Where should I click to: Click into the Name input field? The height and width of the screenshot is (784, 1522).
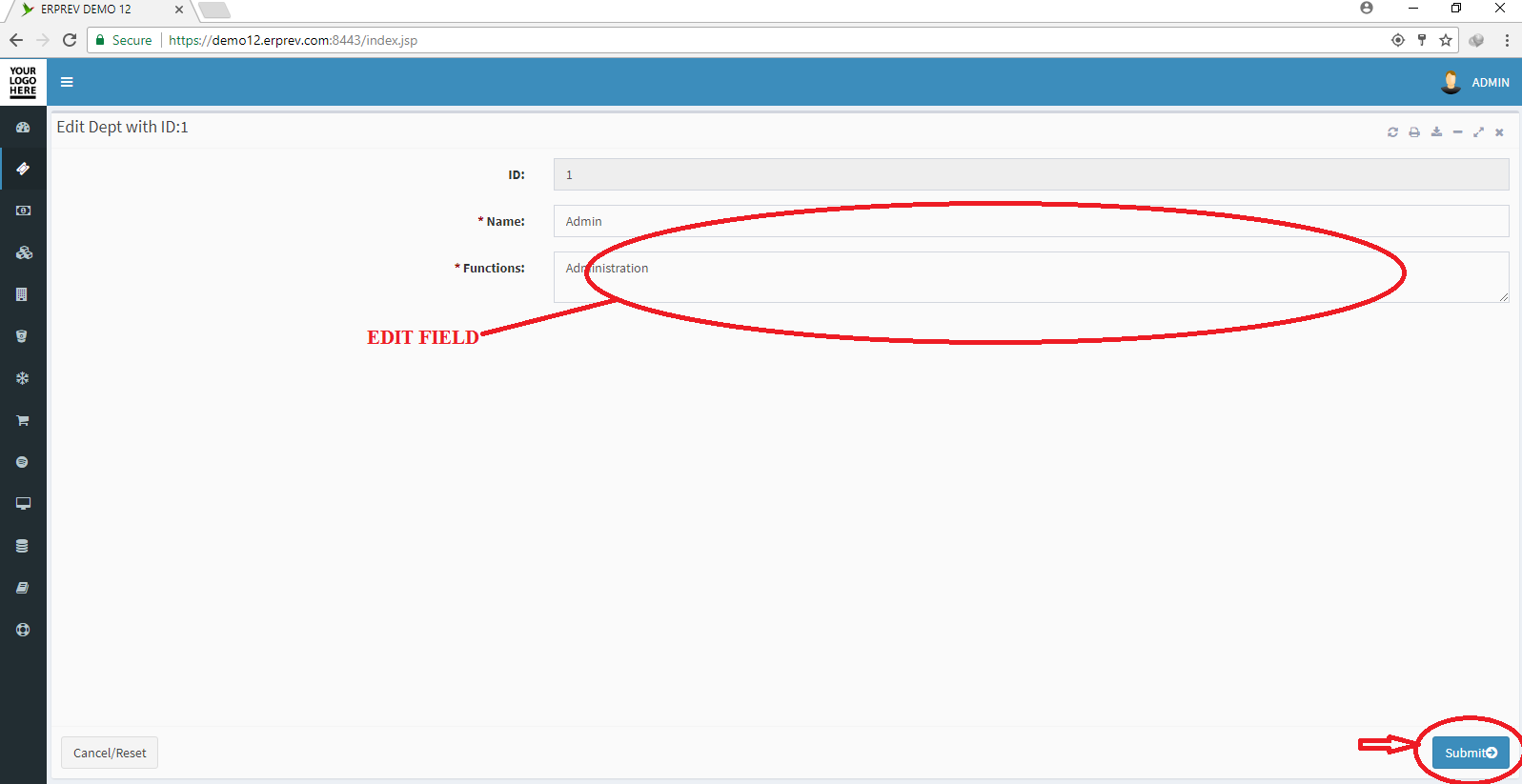coord(1031,221)
